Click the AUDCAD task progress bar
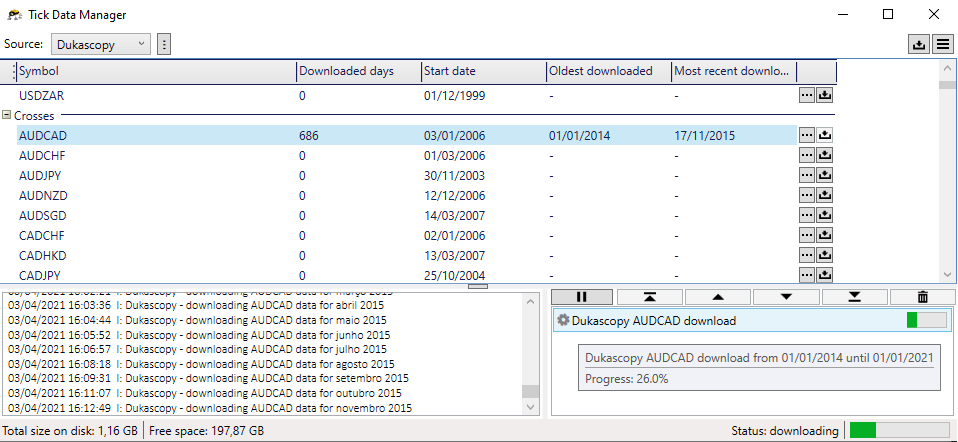Viewport: 958px width, 442px height. 926,320
